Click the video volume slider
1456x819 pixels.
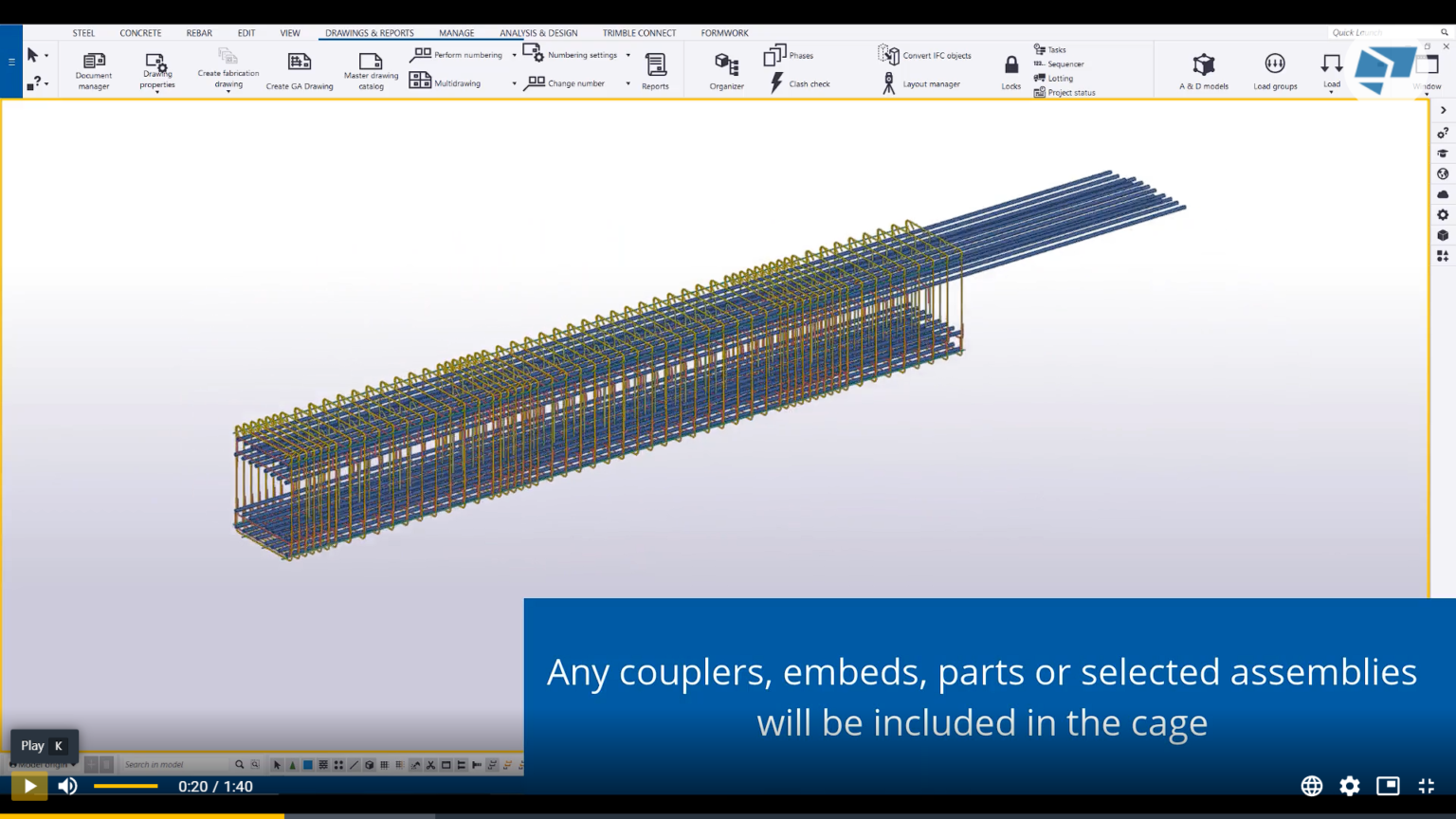pyautogui.click(x=126, y=786)
